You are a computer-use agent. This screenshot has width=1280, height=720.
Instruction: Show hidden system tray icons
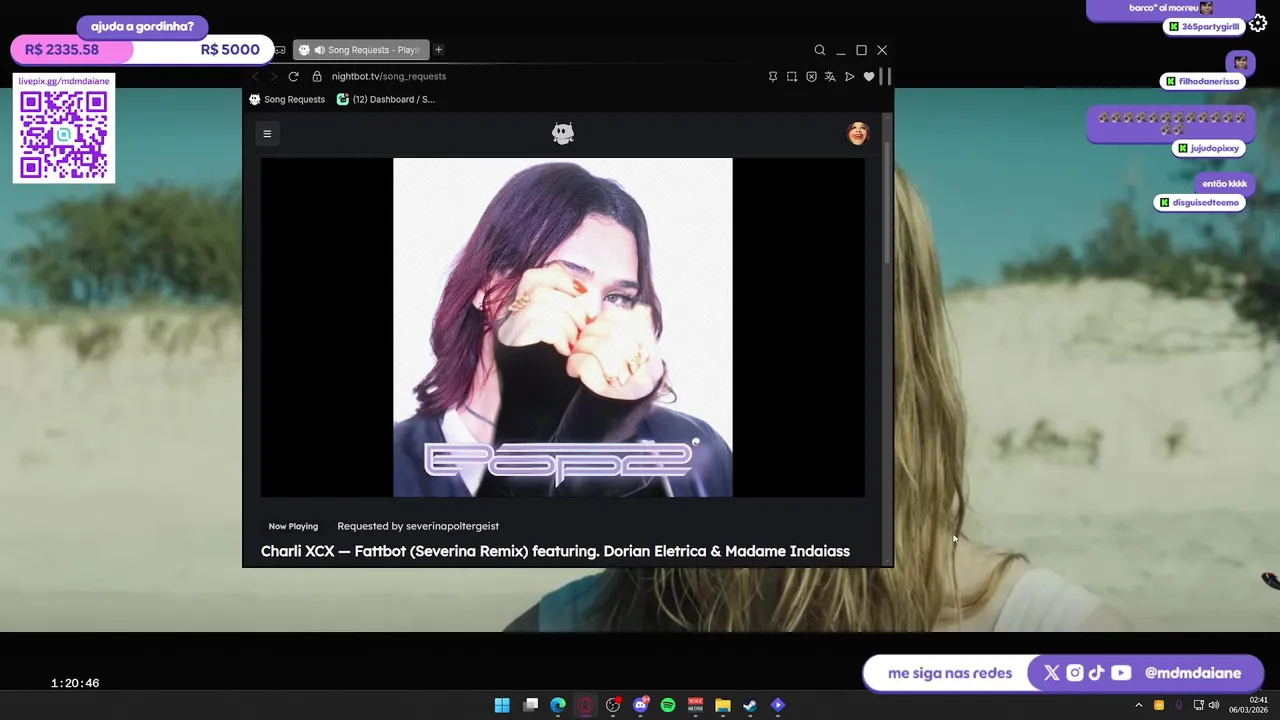[1138, 705]
